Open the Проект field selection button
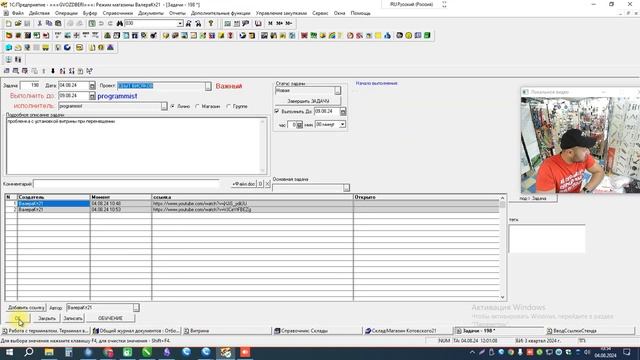 pos(208,86)
